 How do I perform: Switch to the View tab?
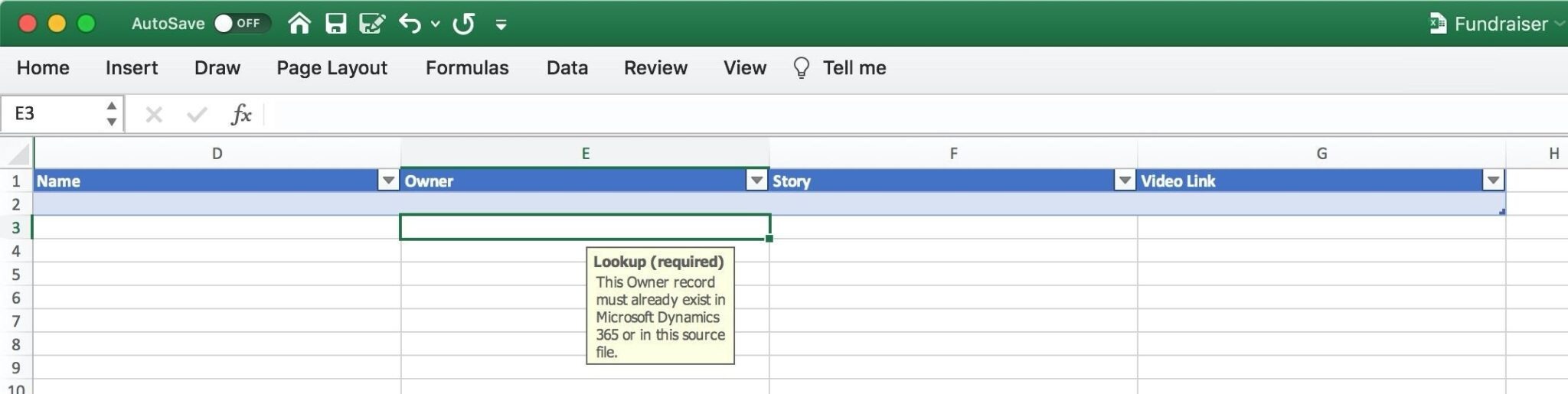tap(745, 68)
